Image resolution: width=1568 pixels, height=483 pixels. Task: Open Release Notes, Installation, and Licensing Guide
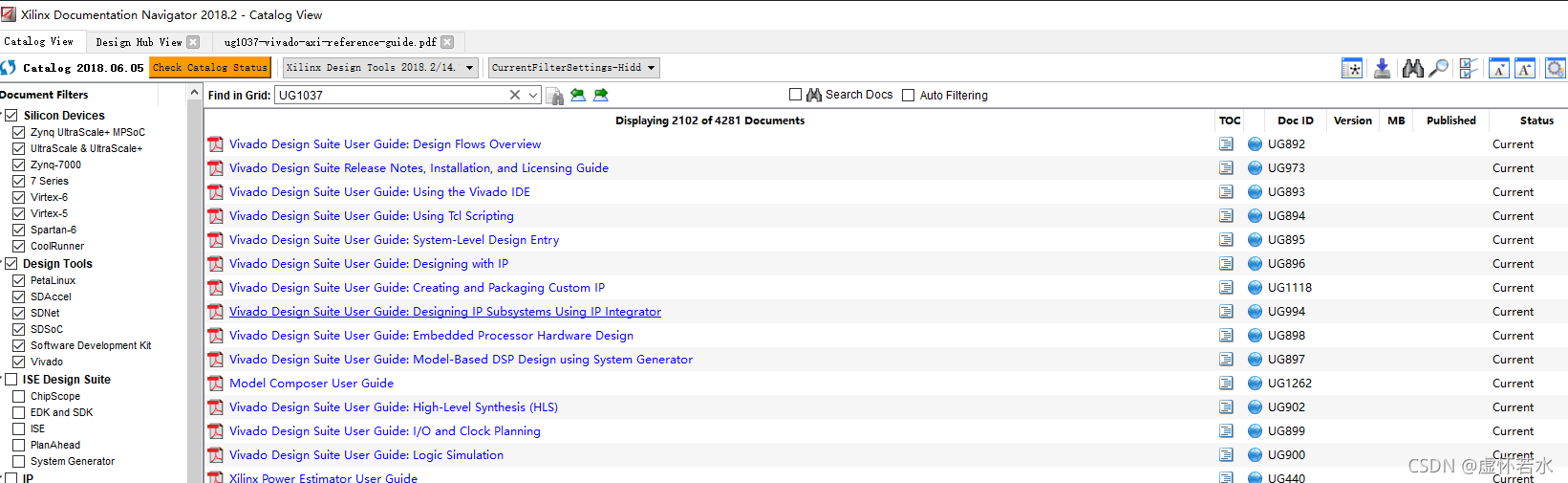pos(419,168)
